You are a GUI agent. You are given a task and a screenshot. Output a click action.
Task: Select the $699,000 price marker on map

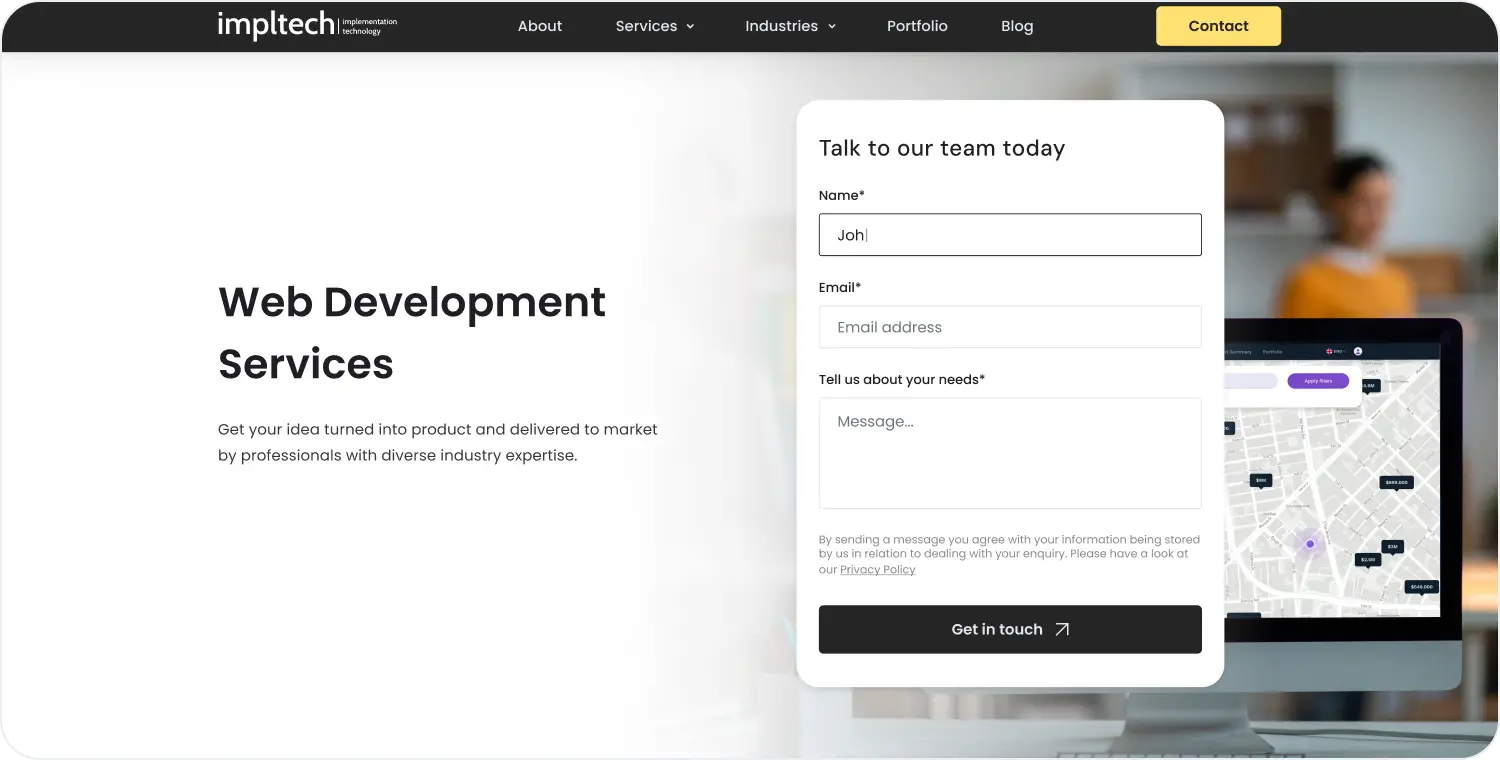(1395, 482)
